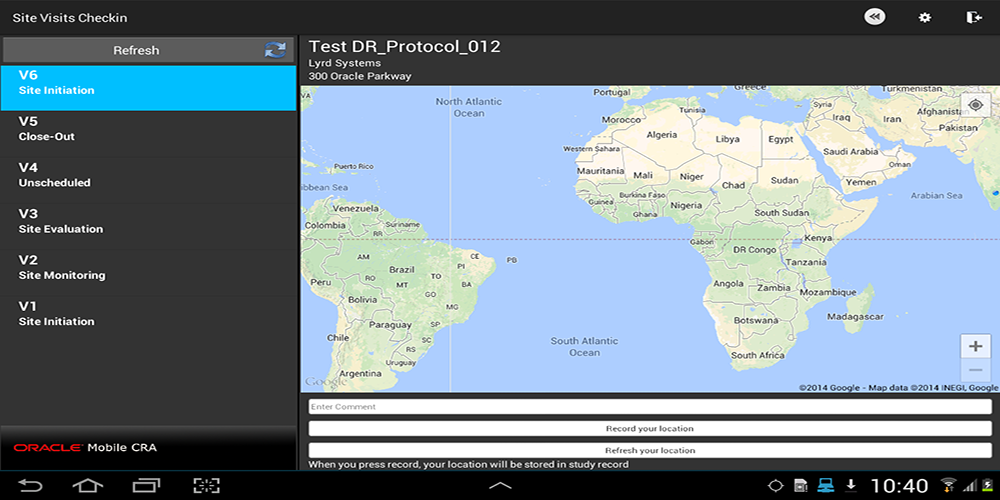Click South Atlantic Ocean label
Image resolution: width=1000 pixels, height=500 pixels.
(x=585, y=347)
